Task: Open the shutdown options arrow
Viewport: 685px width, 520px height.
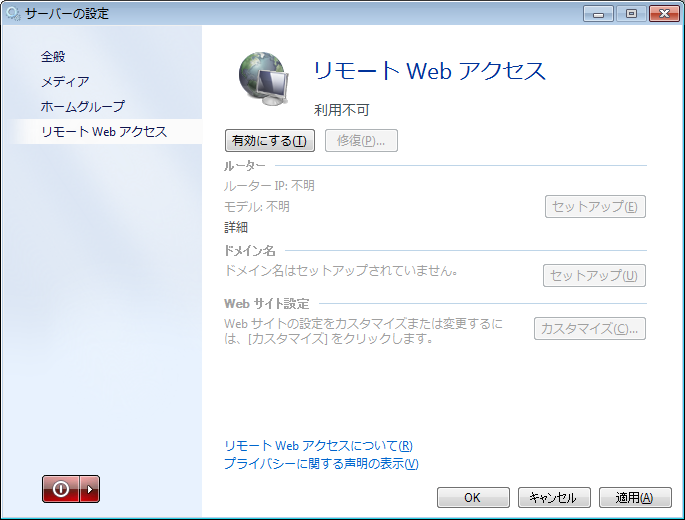Action: coord(90,489)
